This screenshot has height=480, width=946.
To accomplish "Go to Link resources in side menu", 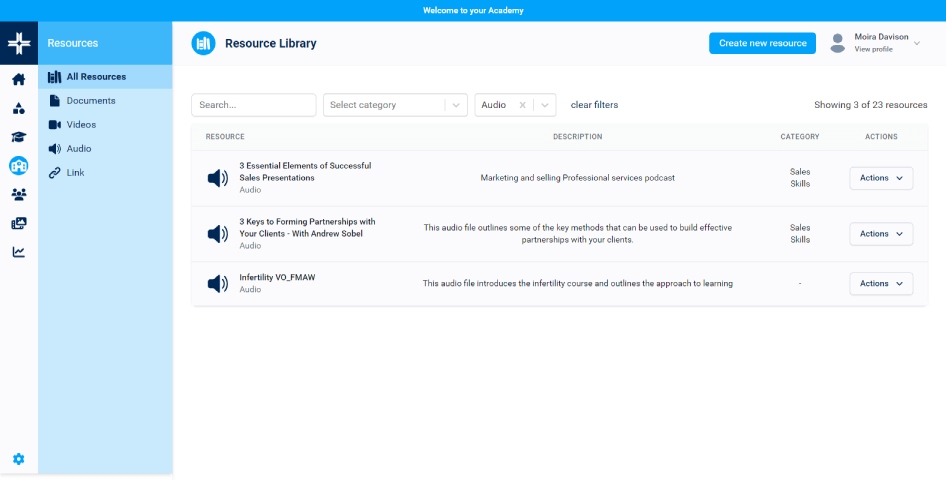I will coord(76,173).
